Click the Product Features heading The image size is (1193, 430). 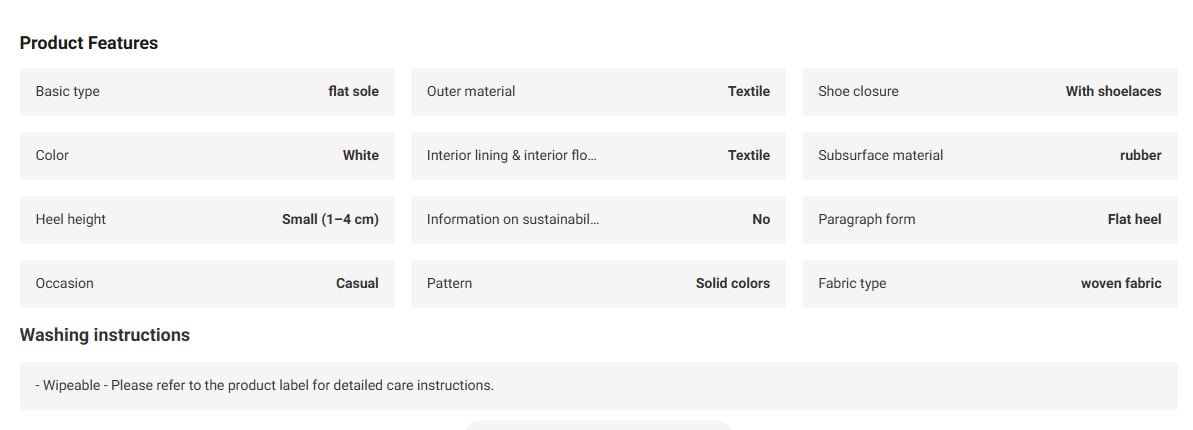[89, 43]
